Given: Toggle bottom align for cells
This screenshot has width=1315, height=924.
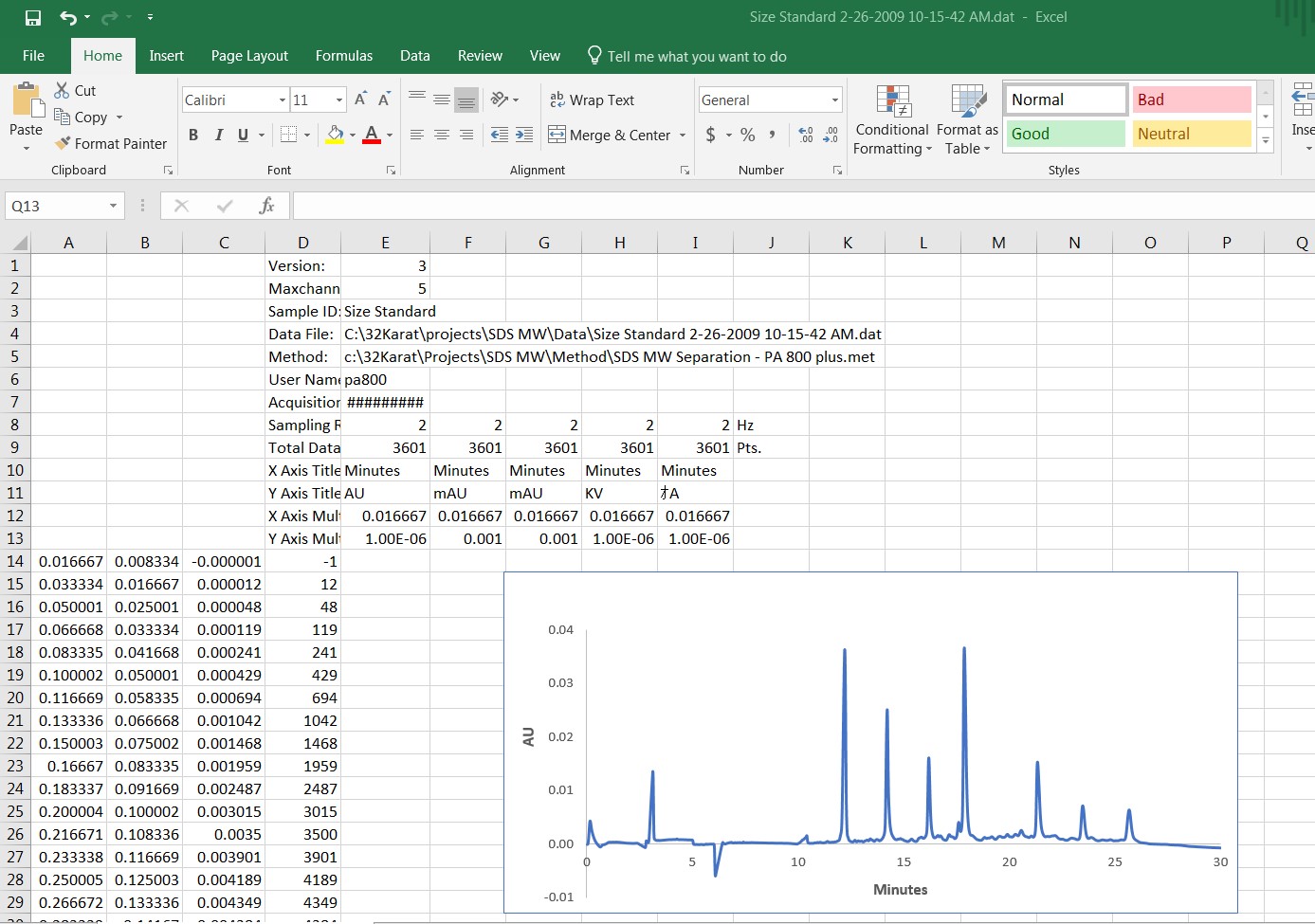Looking at the screenshot, I should click(466, 100).
